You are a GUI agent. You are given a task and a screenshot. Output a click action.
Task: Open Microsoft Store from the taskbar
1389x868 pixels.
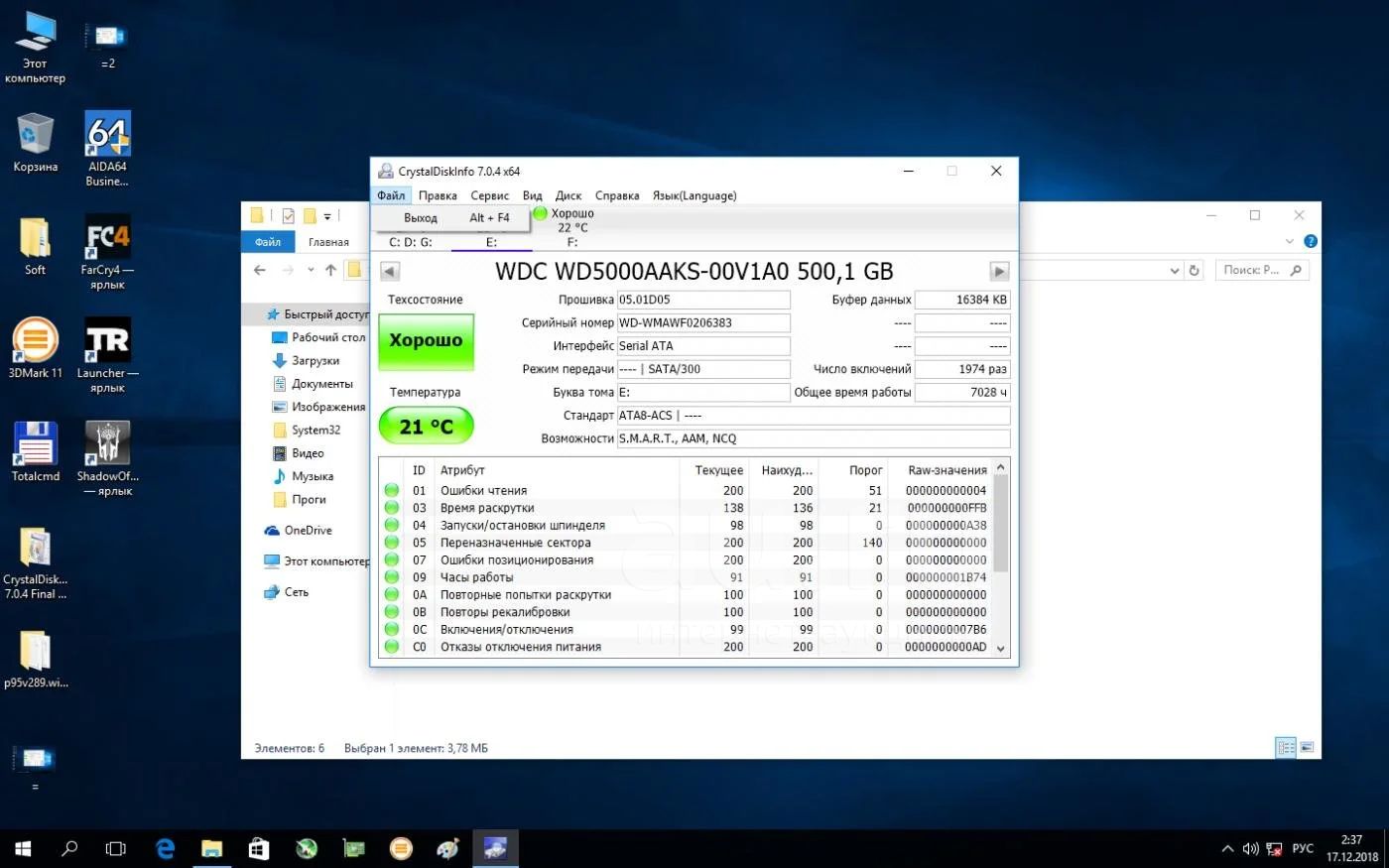coord(259,849)
